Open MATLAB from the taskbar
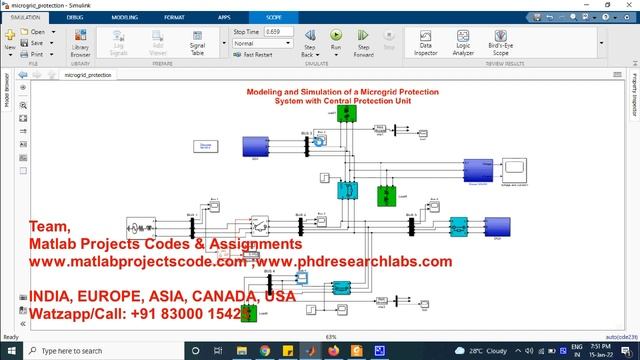640x360 pixels. pos(311,351)
